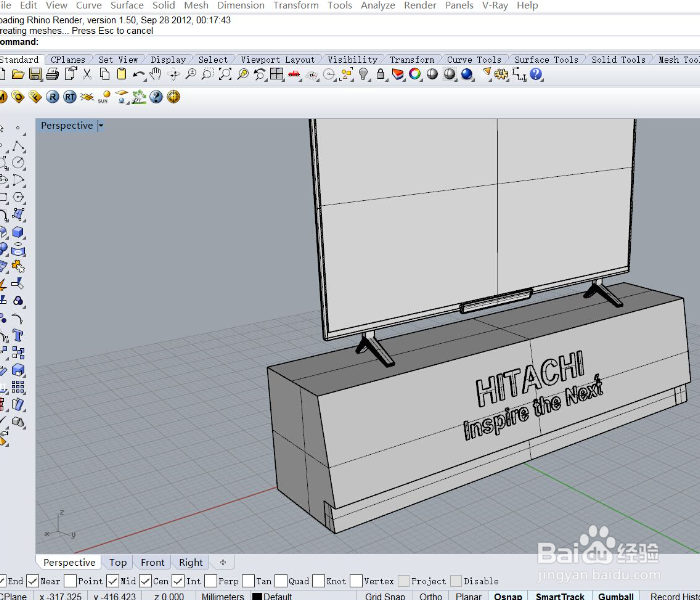
Task: Select the Box solid tool in sidebar
Action: [x=18, y=232]
